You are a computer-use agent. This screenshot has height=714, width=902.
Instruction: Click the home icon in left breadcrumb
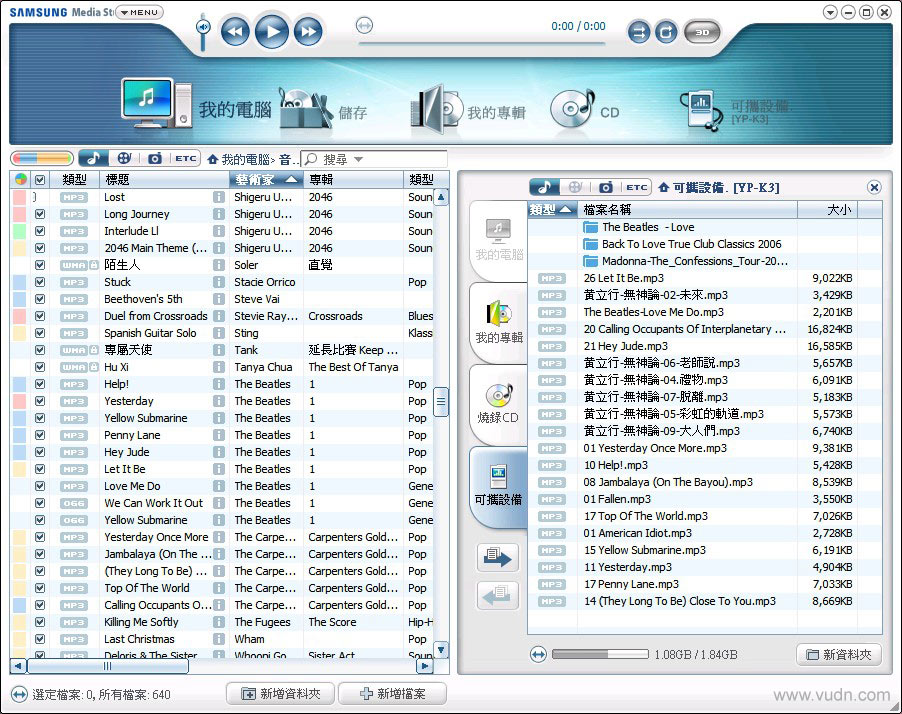tap(213, 159)
